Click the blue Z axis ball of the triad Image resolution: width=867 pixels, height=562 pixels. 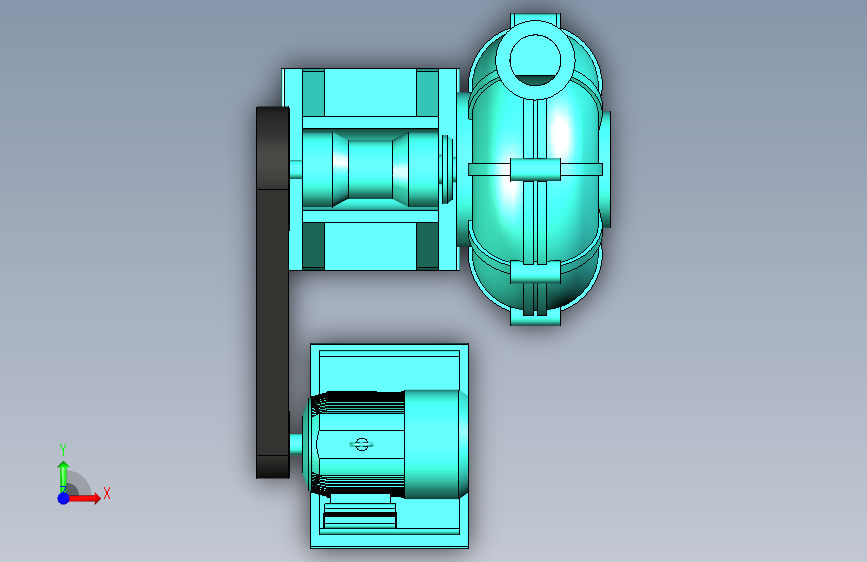(64, 498)
